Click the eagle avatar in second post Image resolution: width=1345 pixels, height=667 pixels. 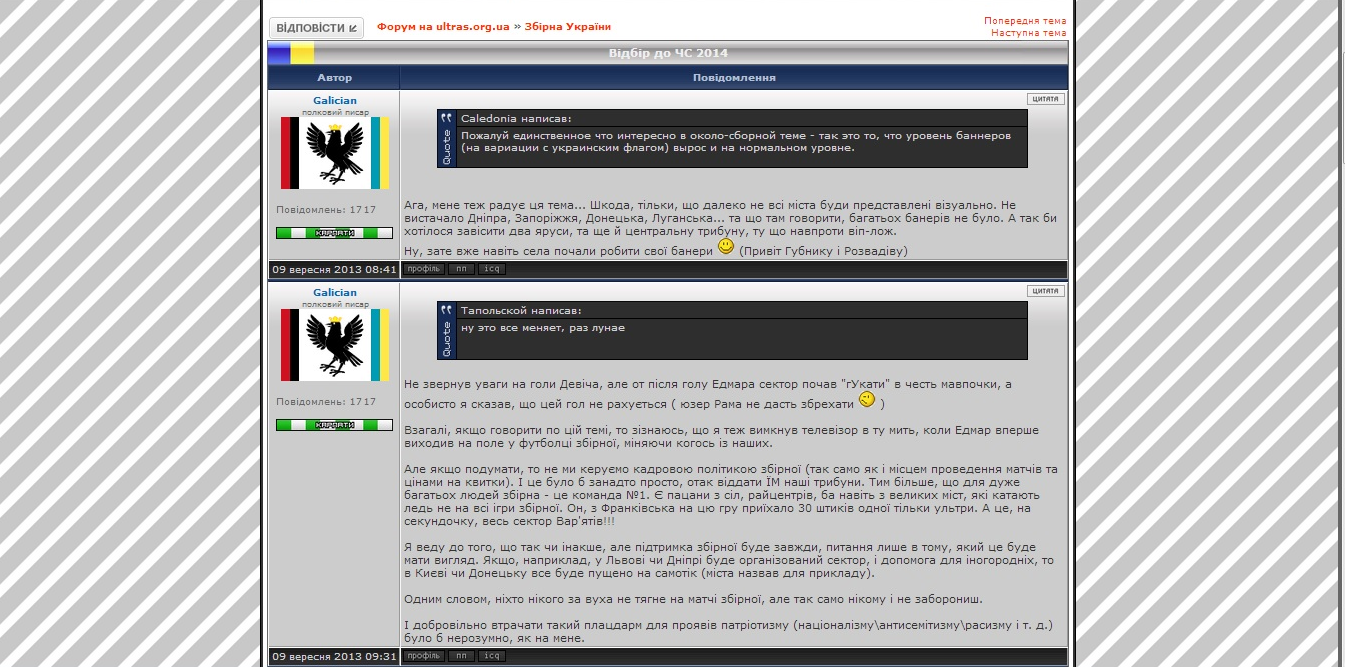[x=334, y=345]
